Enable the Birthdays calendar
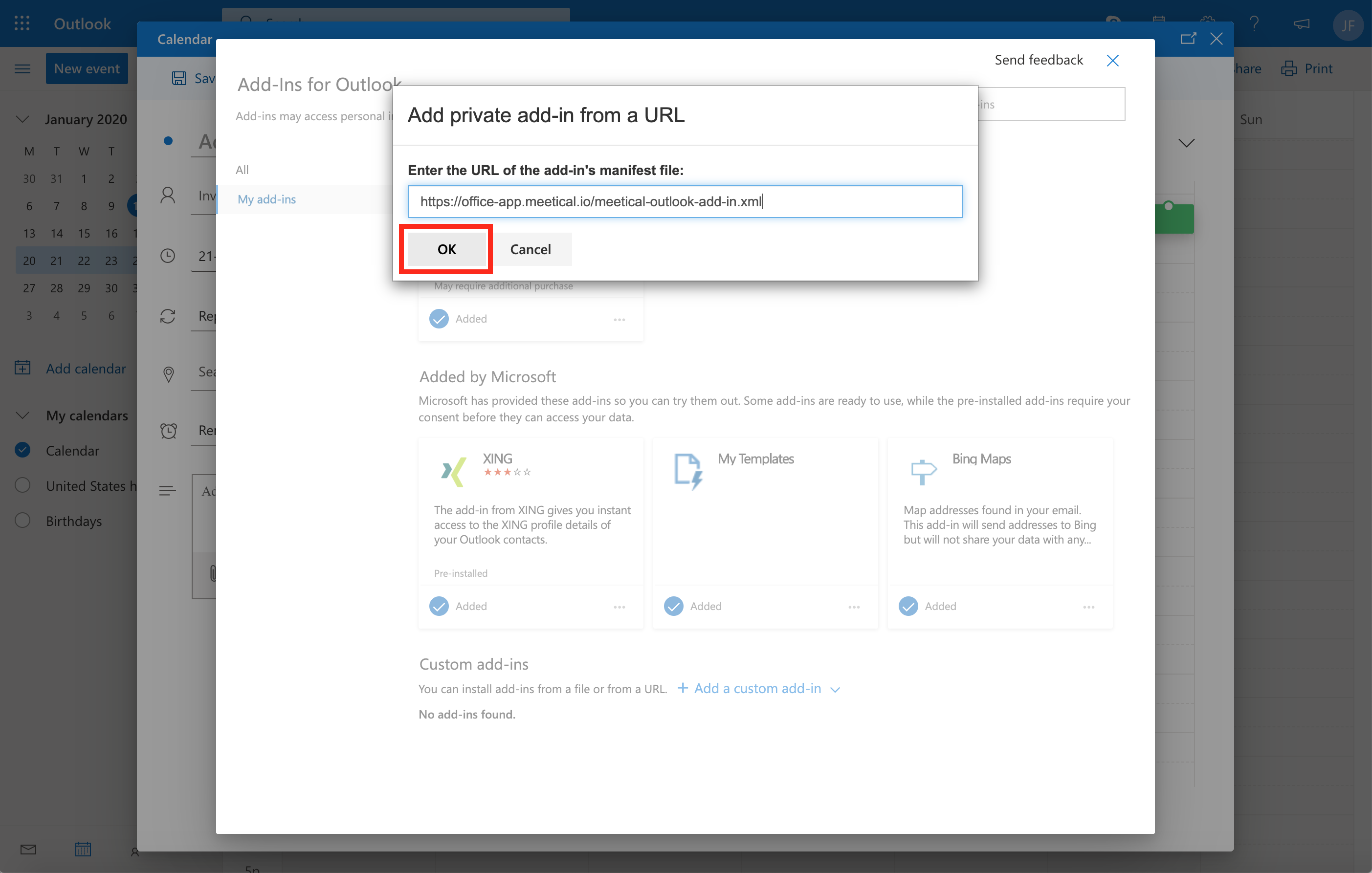Image resolution: width=1372 pixels, height=873 pixels. coord(22,521)
